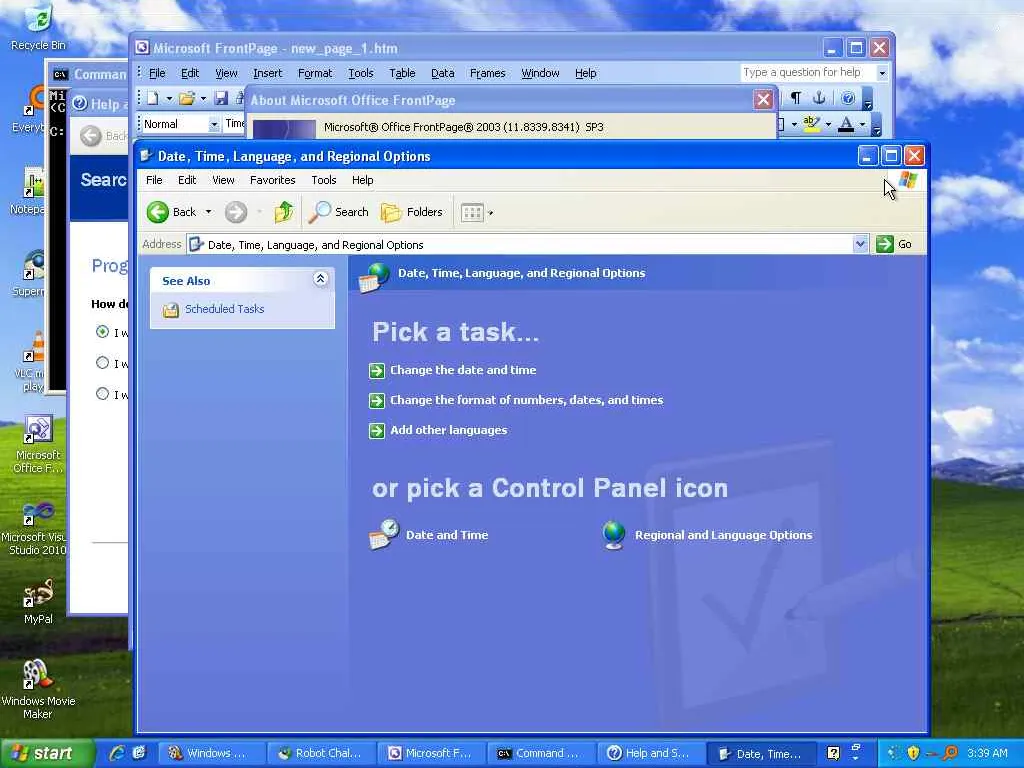Click the Back arrow icon in Control Panel
This screenshot has height=768, width=1024.
(x=157, y=212)
